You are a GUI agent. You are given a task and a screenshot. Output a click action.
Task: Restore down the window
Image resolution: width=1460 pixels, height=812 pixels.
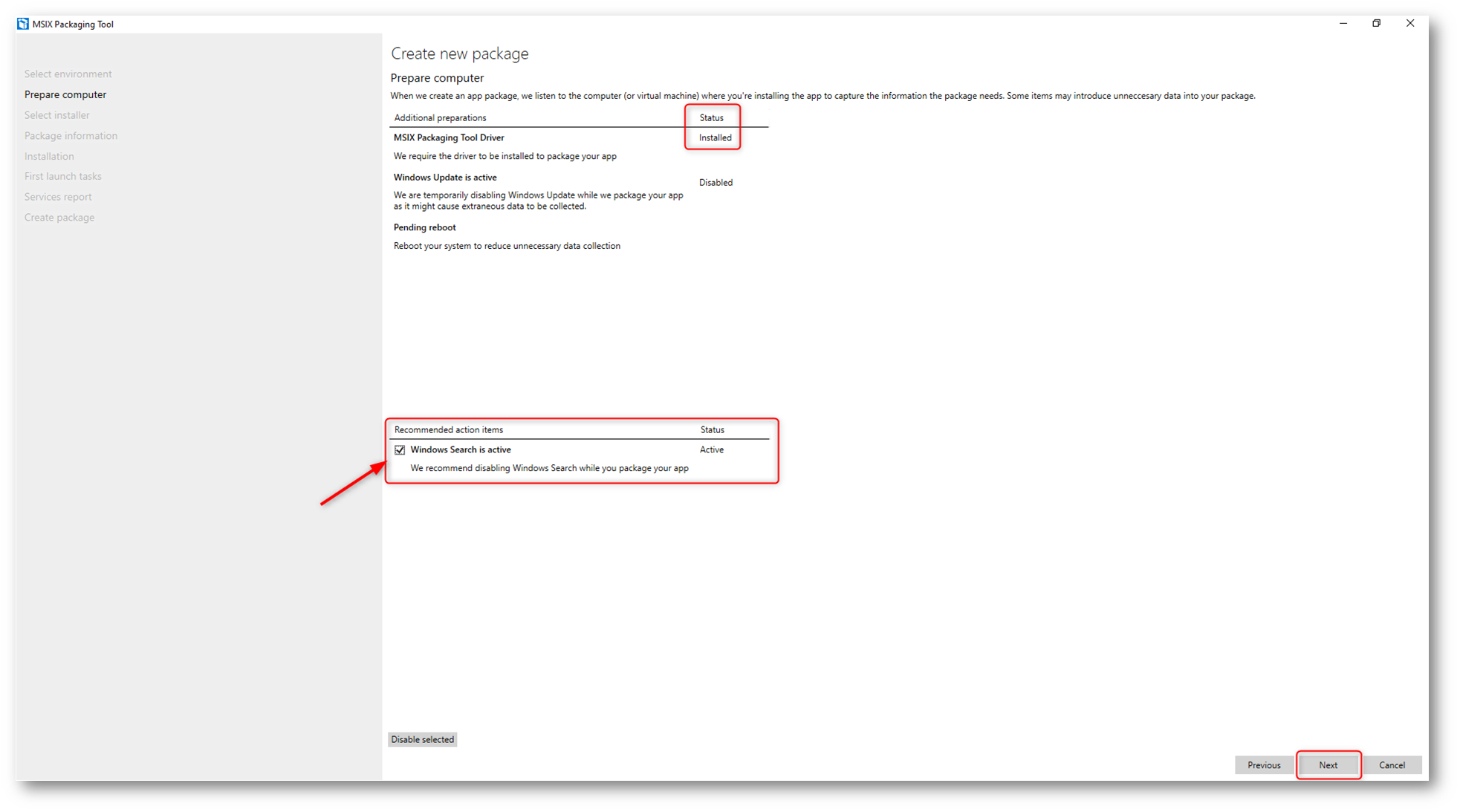coord(1377,24)
